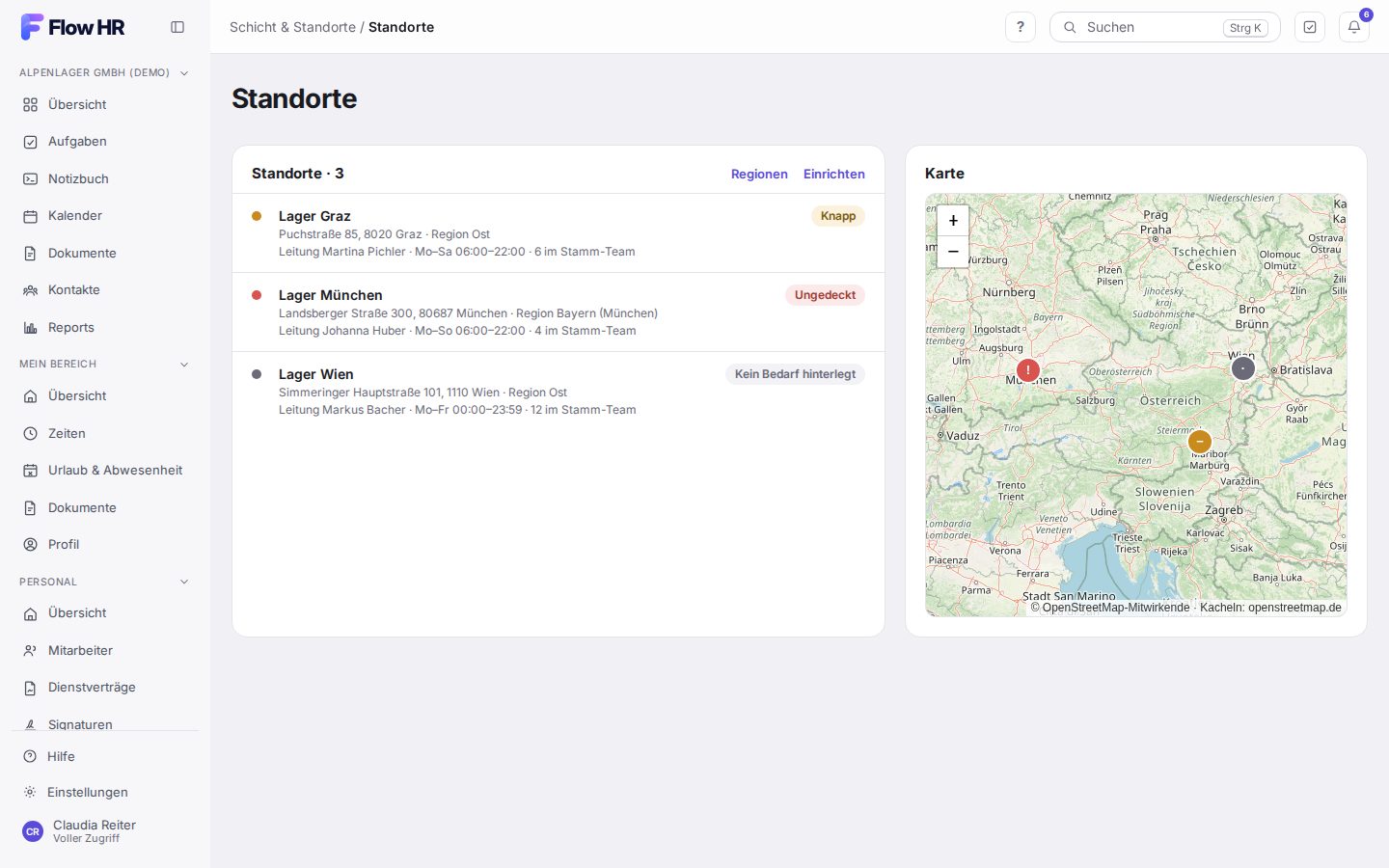Open Einstellungen in the sidebar
This screenshot has height=868, width=1389.
(x=104, y=793)
